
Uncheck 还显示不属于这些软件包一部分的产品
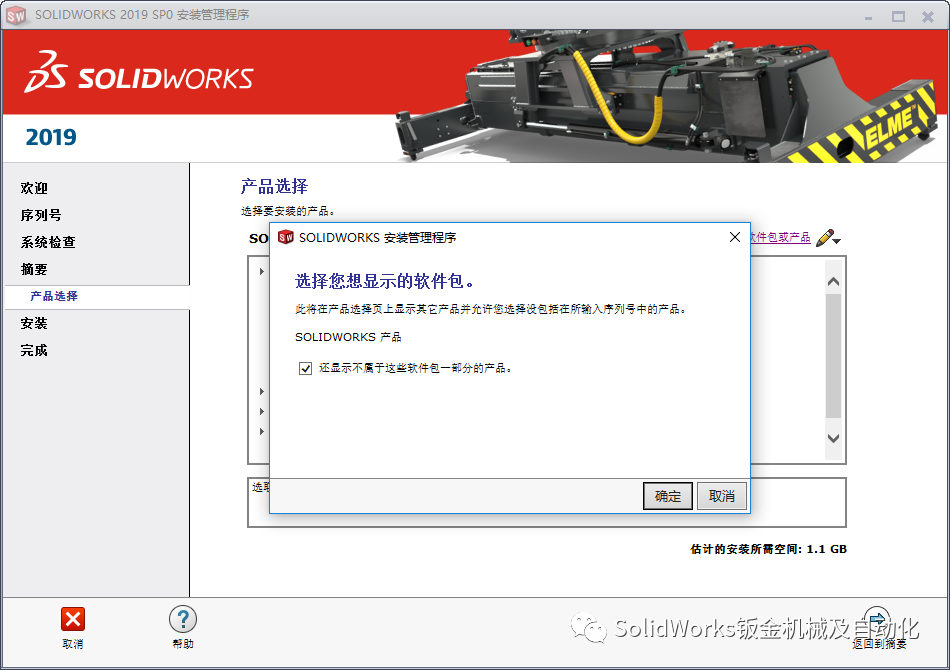coord(305,368)
